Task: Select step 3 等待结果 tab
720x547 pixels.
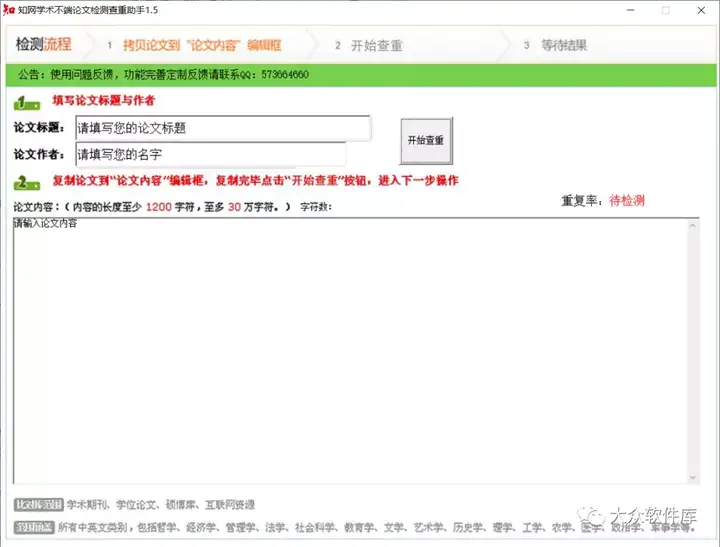Action: pyautogui.click(x=556, y=45)
